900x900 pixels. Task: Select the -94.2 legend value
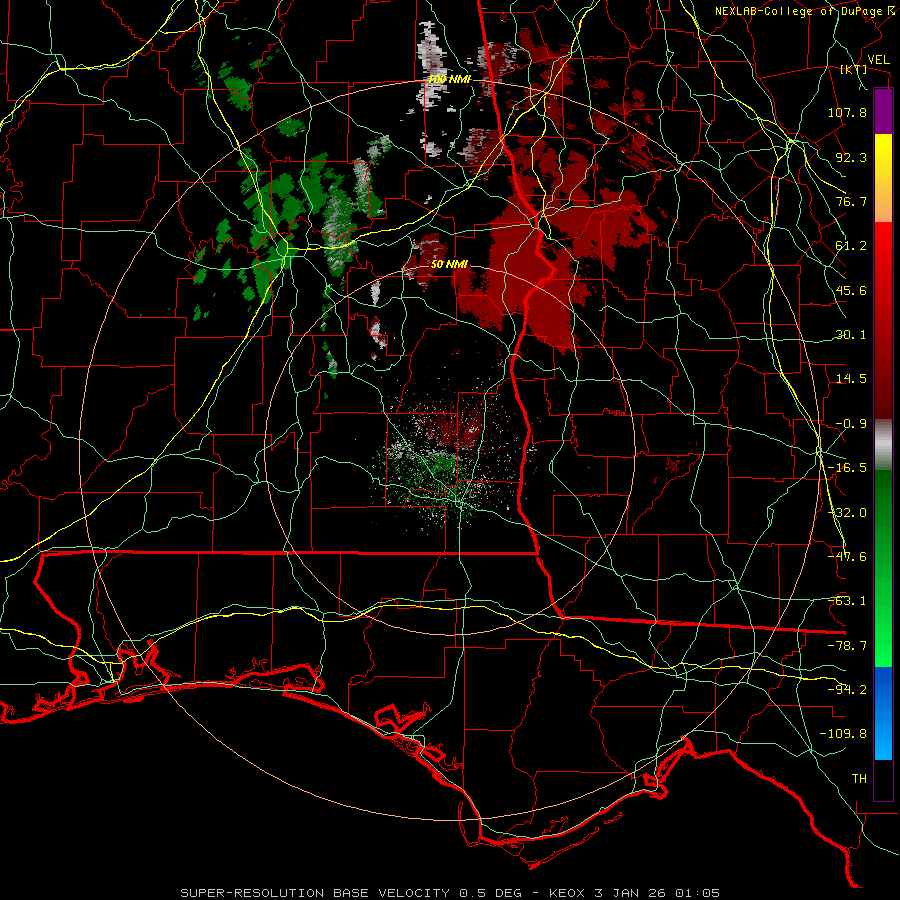(847, 690)
